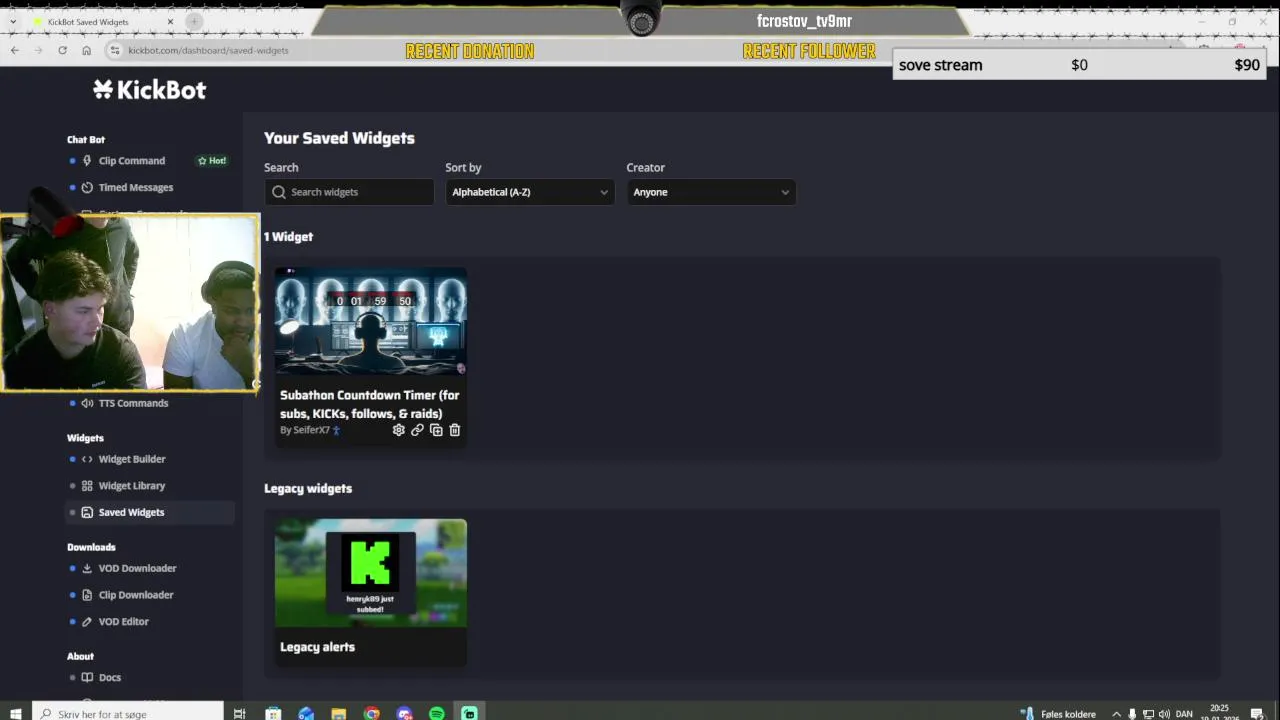Go to Widget Builder
Image resolution: width=1280 pixels, height=720 pixels.
(132, 459)
